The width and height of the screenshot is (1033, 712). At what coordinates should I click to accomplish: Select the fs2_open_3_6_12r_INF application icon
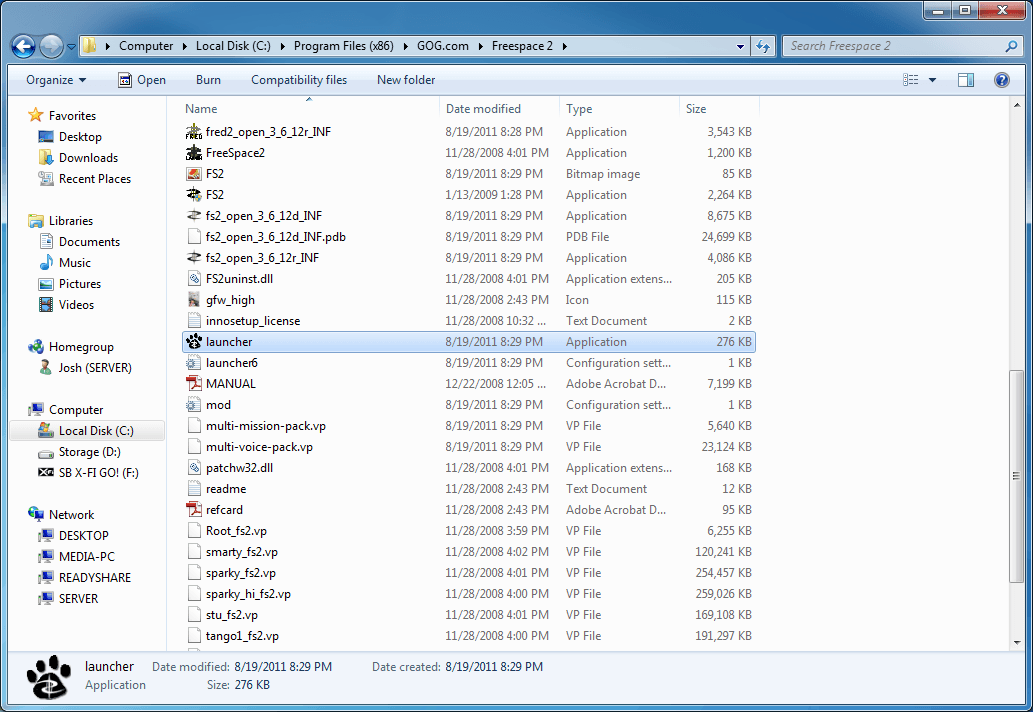point(194,258)
